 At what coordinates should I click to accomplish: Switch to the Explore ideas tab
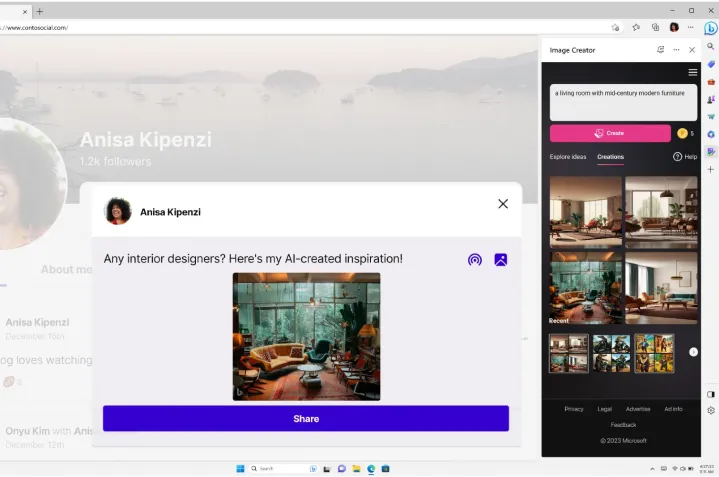pyautogui.click(x=568, y=157)
